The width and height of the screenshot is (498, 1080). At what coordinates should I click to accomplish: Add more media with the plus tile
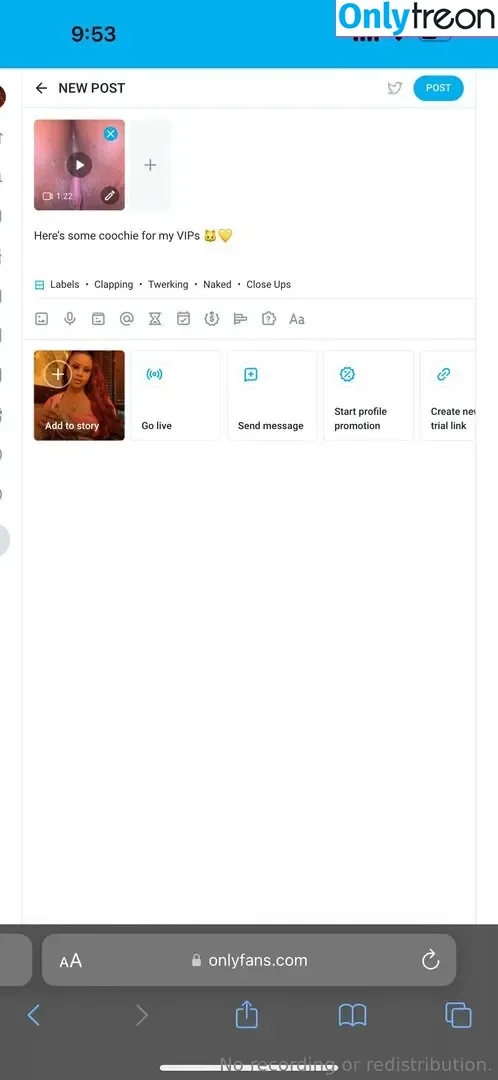point(150,165)
